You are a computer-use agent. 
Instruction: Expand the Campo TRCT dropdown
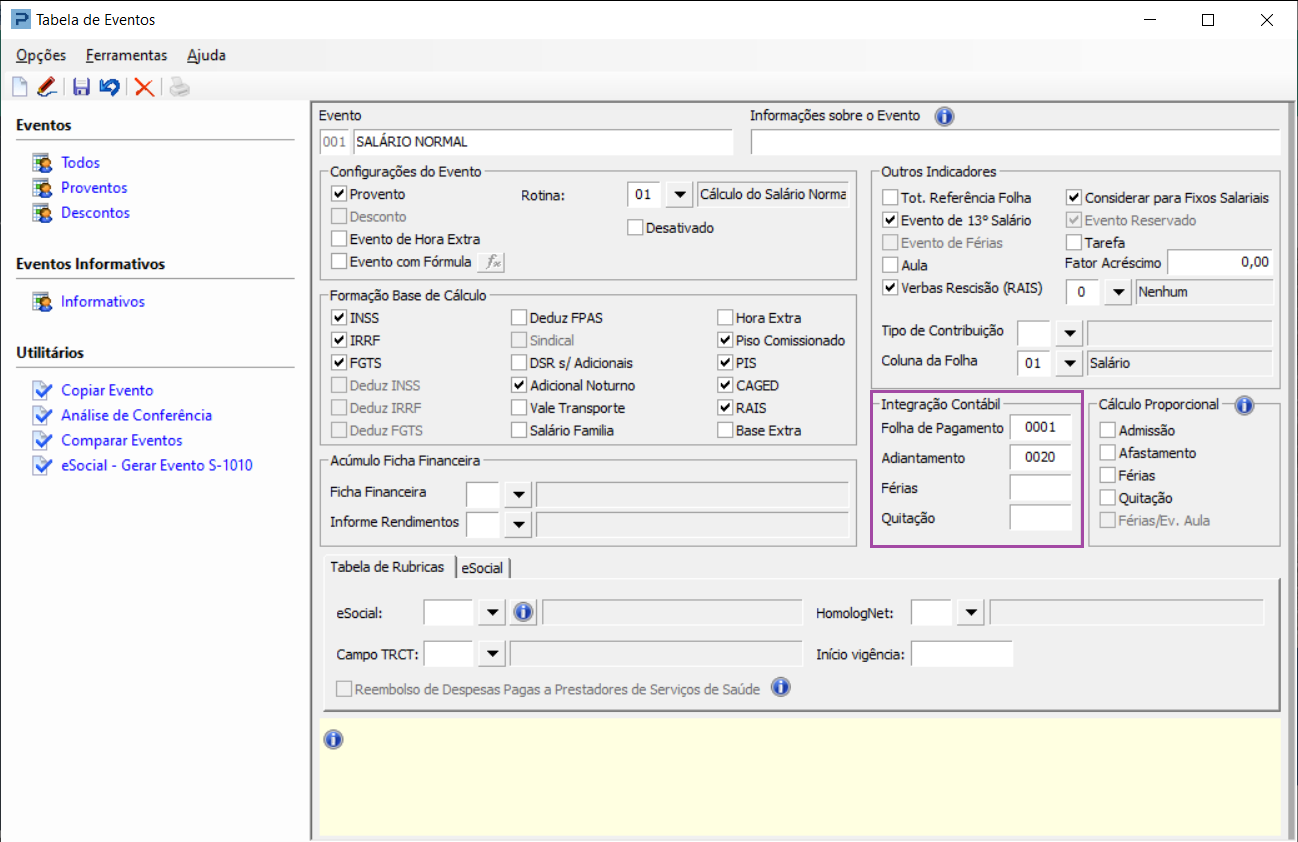[492, 654]
